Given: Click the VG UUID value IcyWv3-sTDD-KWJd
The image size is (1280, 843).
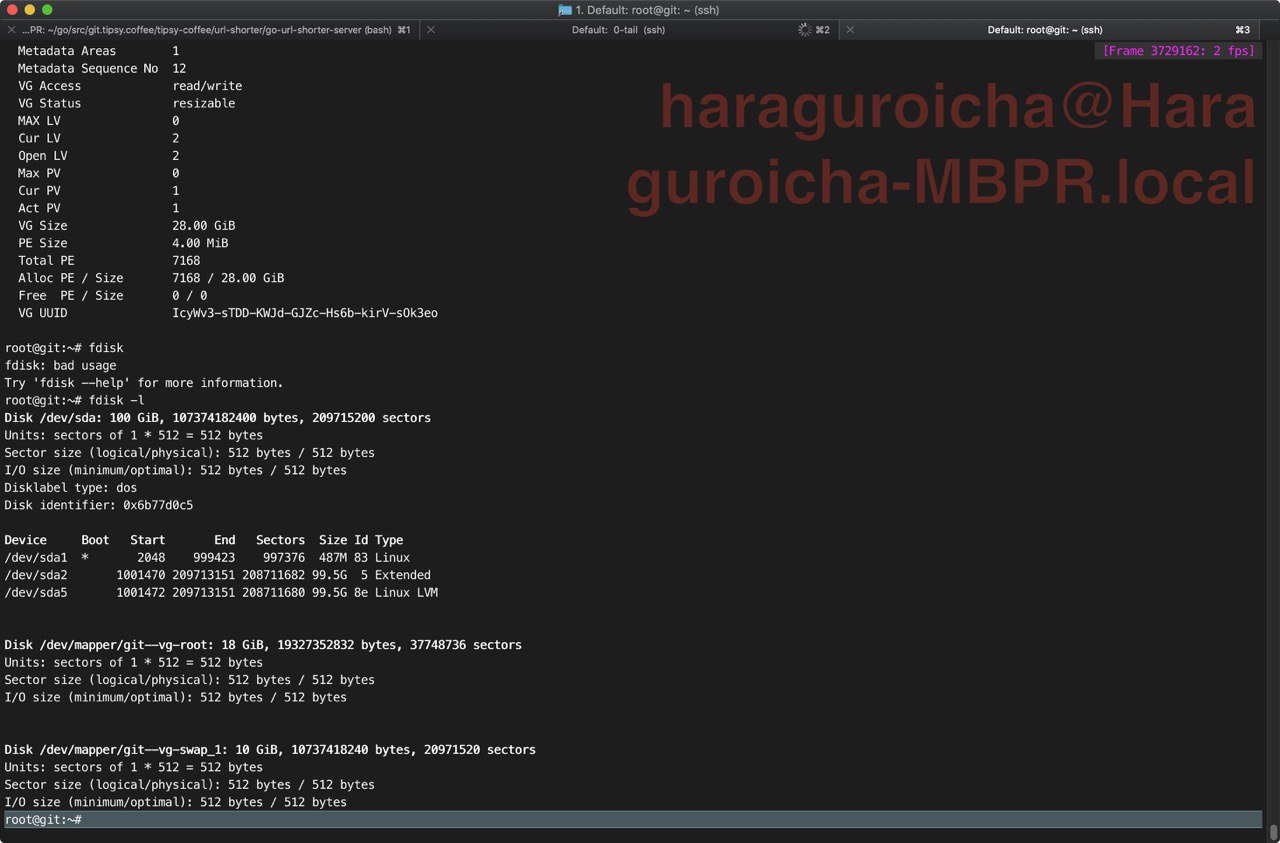Looking at the screenshot, I should (305, 313).
